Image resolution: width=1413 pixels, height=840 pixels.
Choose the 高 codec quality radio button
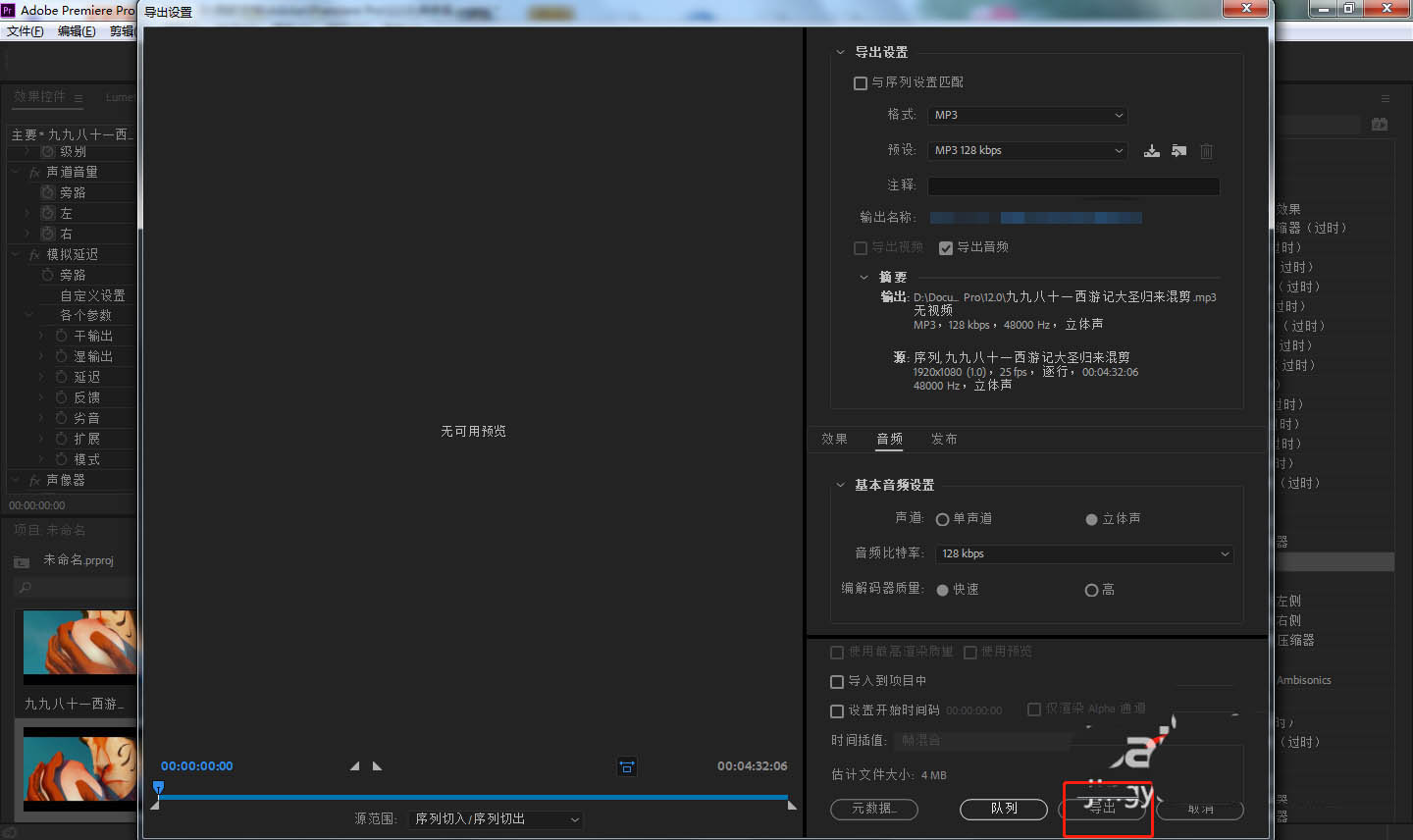[x=1091, y=590]
